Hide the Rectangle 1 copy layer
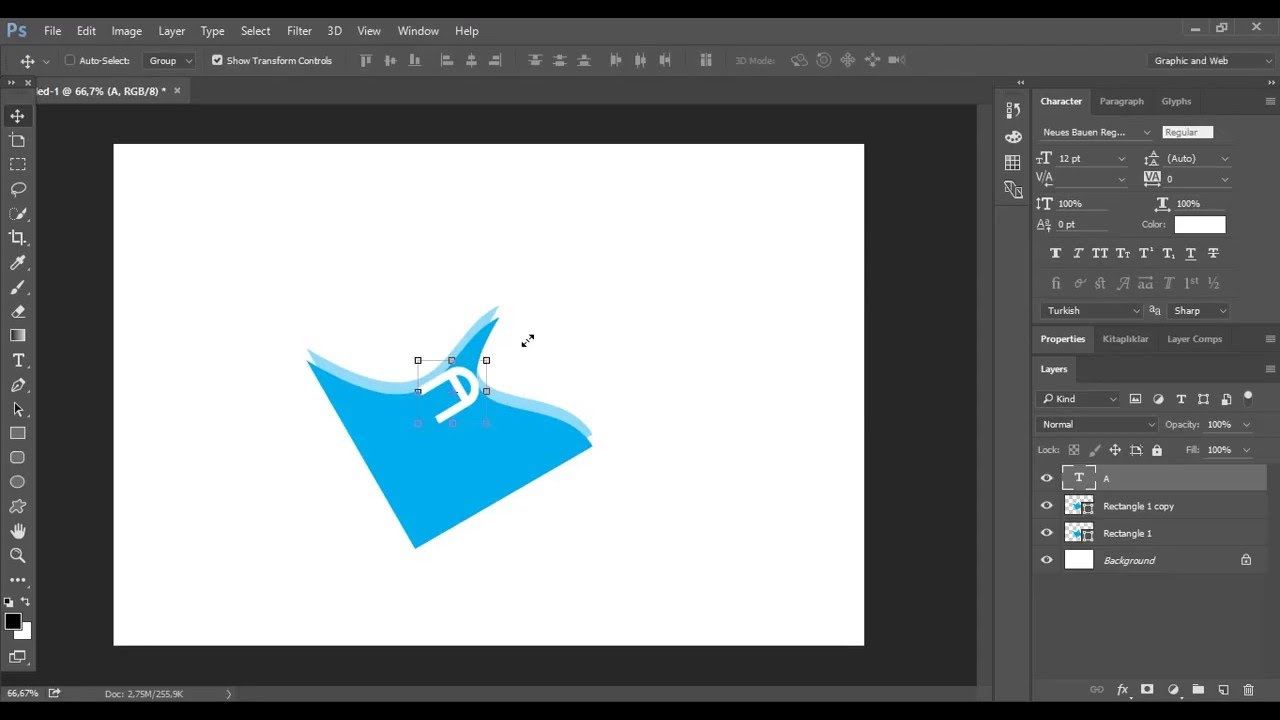The width and height of the screenshot is (1280, 720). coord(1047,506)
